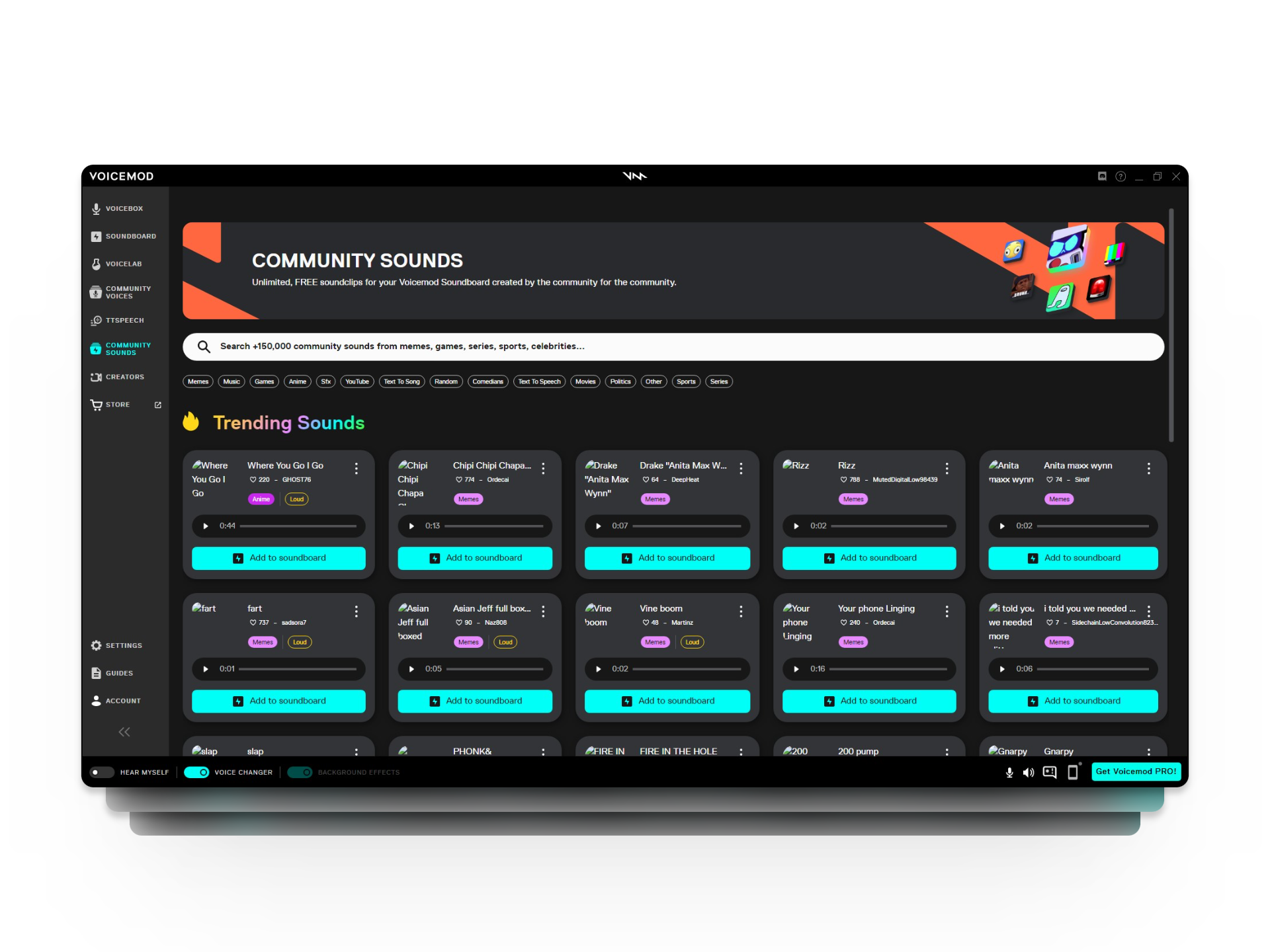The height and width of the screenshot is (952, 1270).
Task: Open the Voicebox microphone icon
Action: 96,209
